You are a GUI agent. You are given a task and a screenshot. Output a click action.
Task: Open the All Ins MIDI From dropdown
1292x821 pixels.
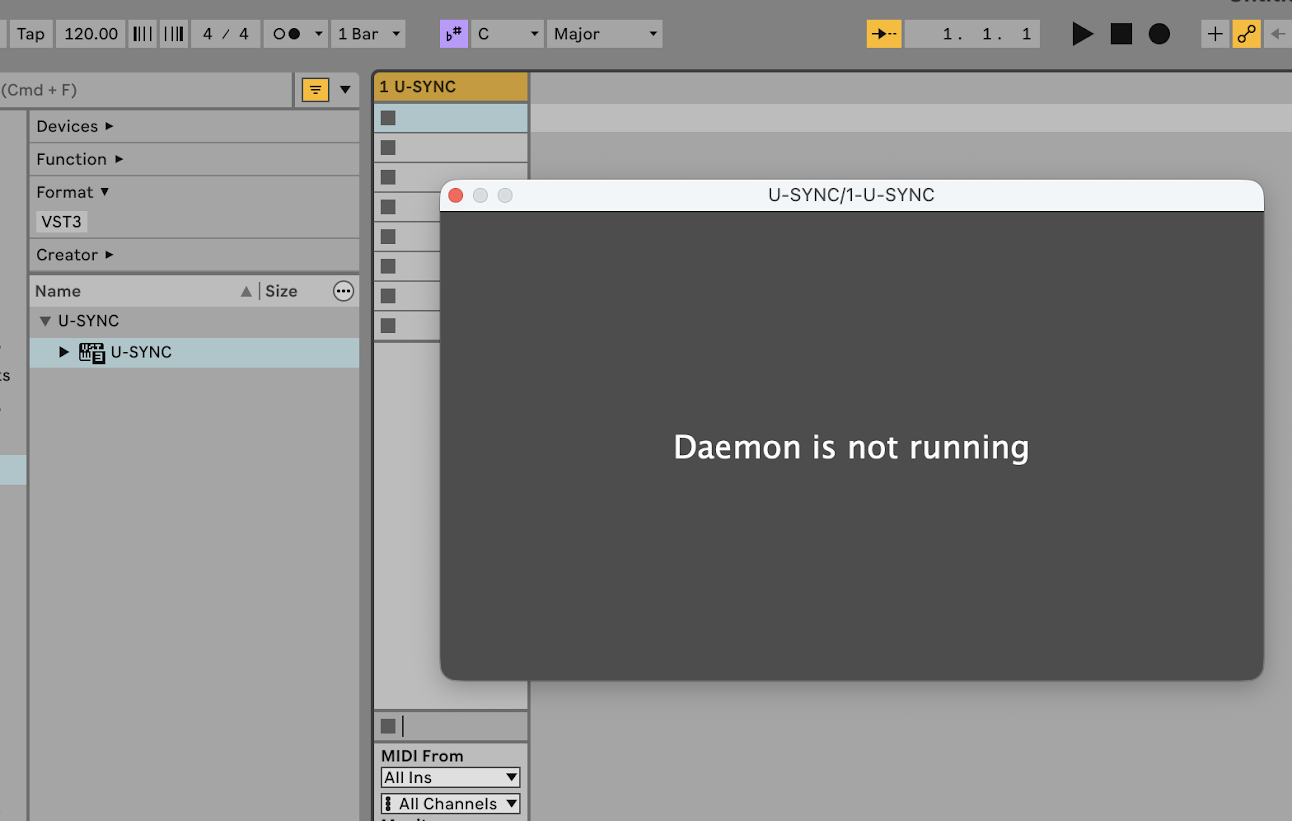click(450, 777)
